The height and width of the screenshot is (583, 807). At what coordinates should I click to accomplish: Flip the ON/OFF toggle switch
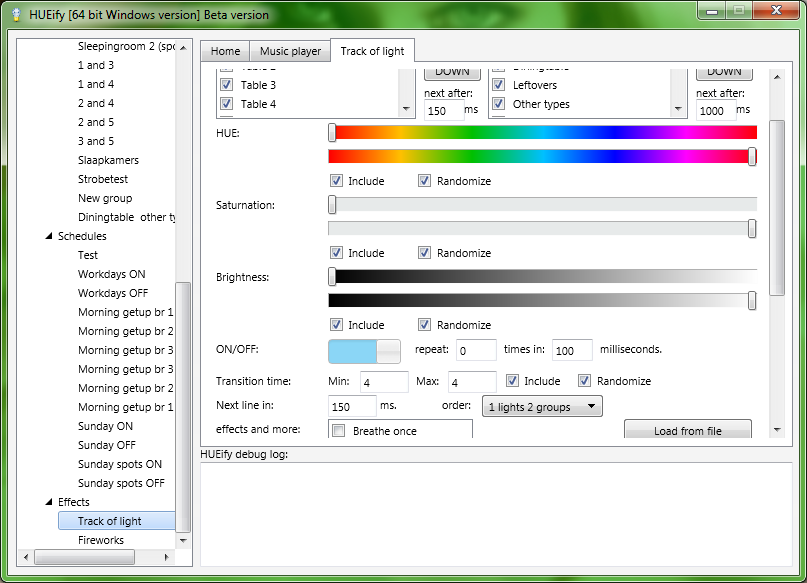(x=364, y=351)
